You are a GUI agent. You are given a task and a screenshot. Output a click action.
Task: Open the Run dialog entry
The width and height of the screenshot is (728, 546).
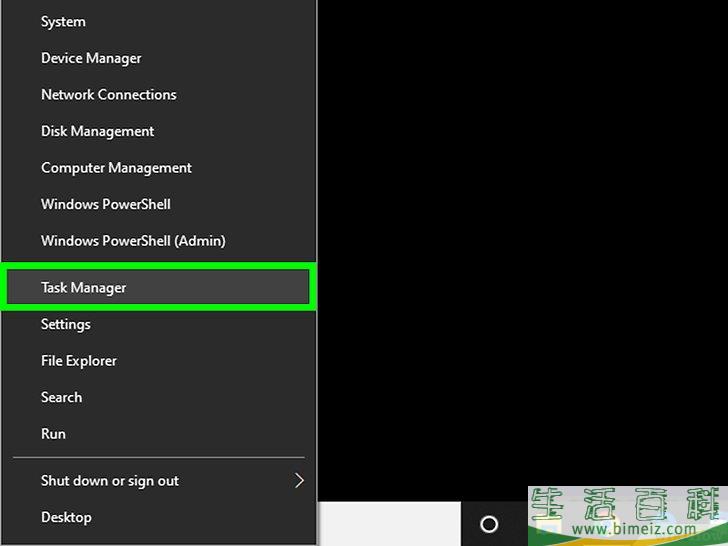tap(158, 434)
